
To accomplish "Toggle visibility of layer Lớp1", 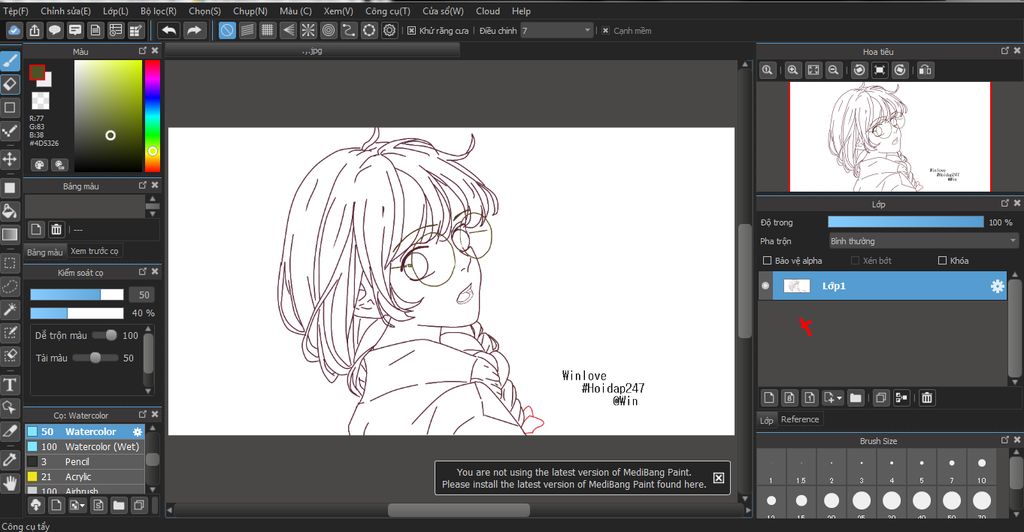I will 765,286.
